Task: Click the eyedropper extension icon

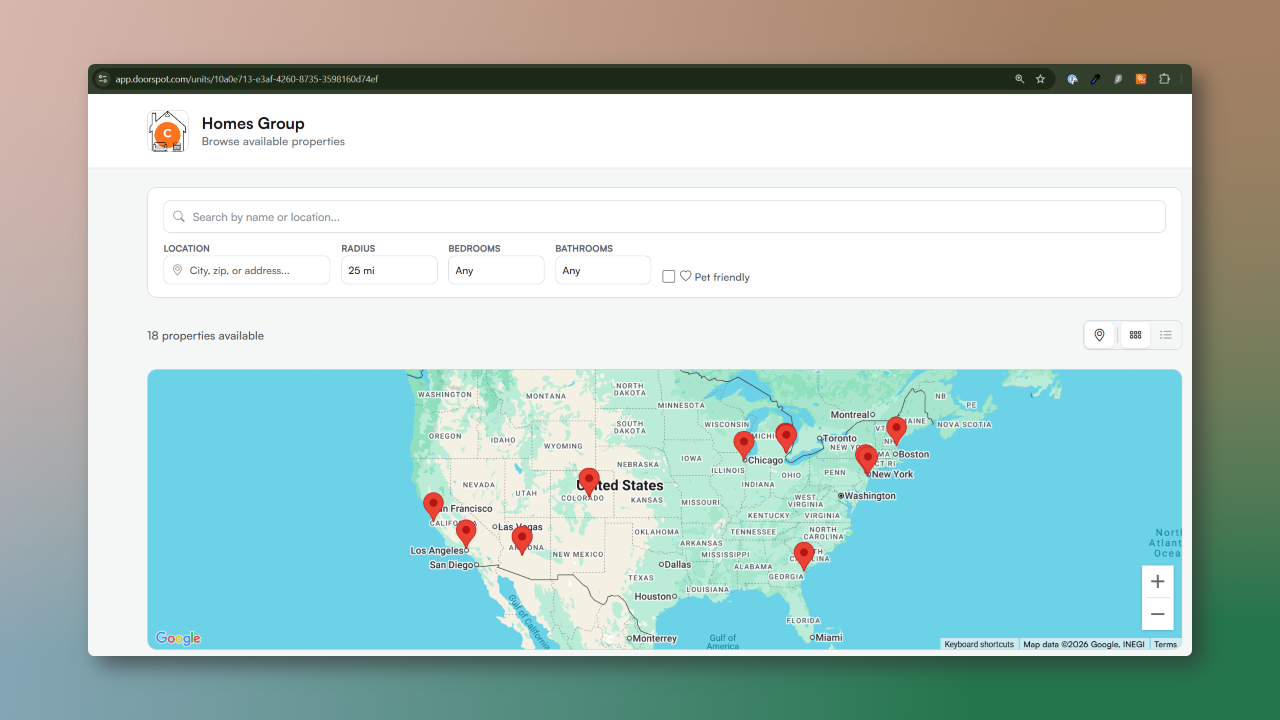Action: [1095, 79]
